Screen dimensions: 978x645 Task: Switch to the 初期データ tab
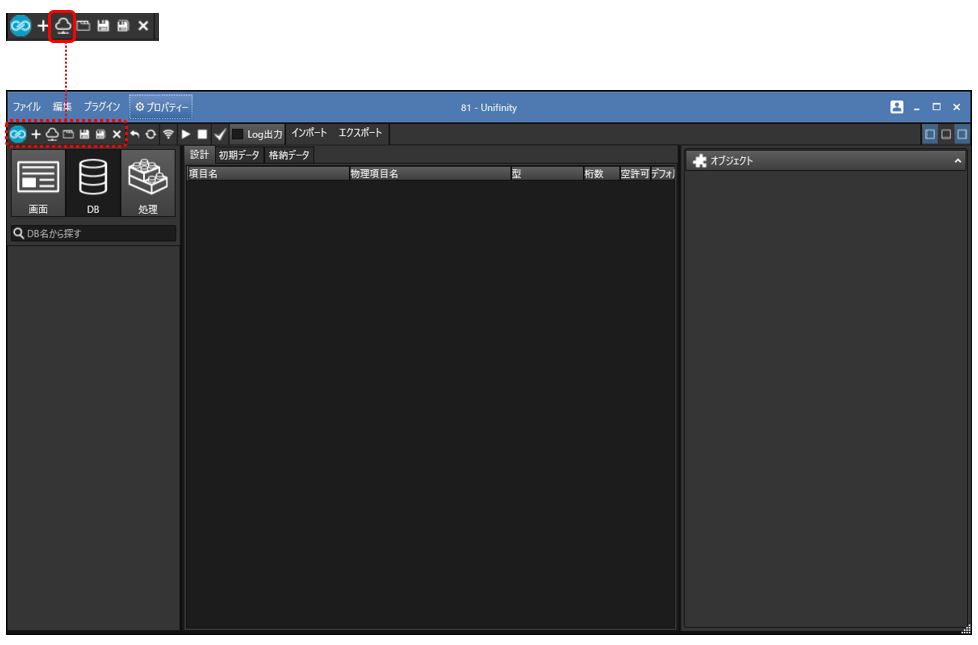[x=239, y=155]
